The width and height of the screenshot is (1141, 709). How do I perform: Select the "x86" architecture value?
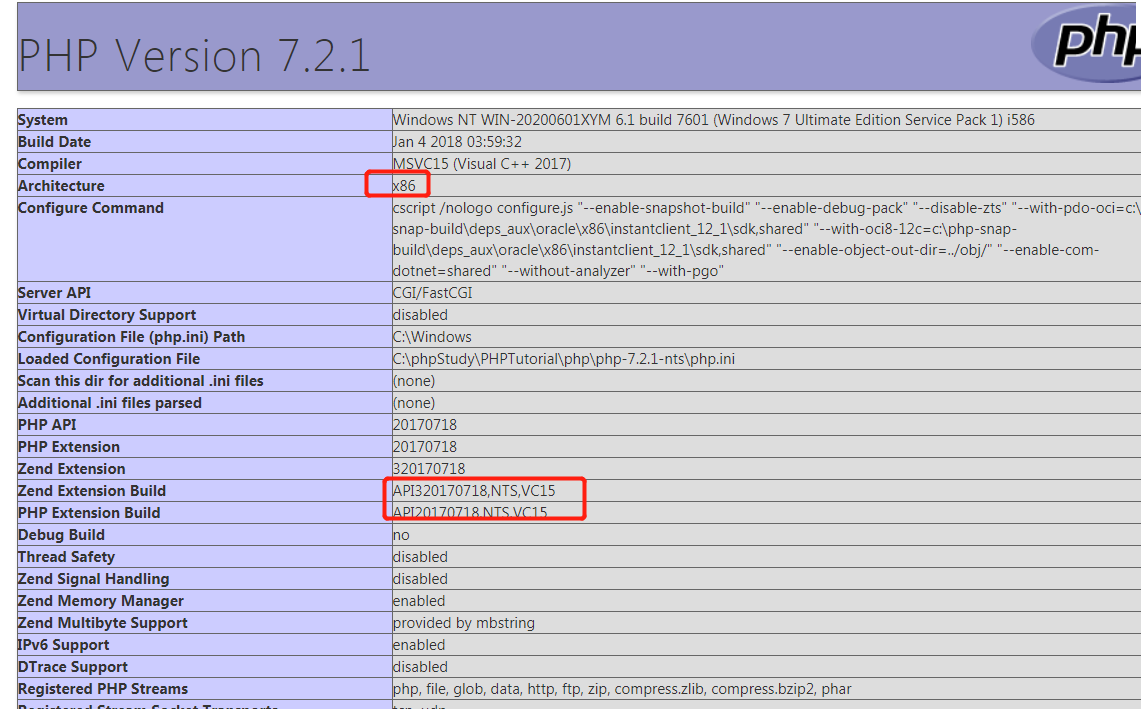404,186
